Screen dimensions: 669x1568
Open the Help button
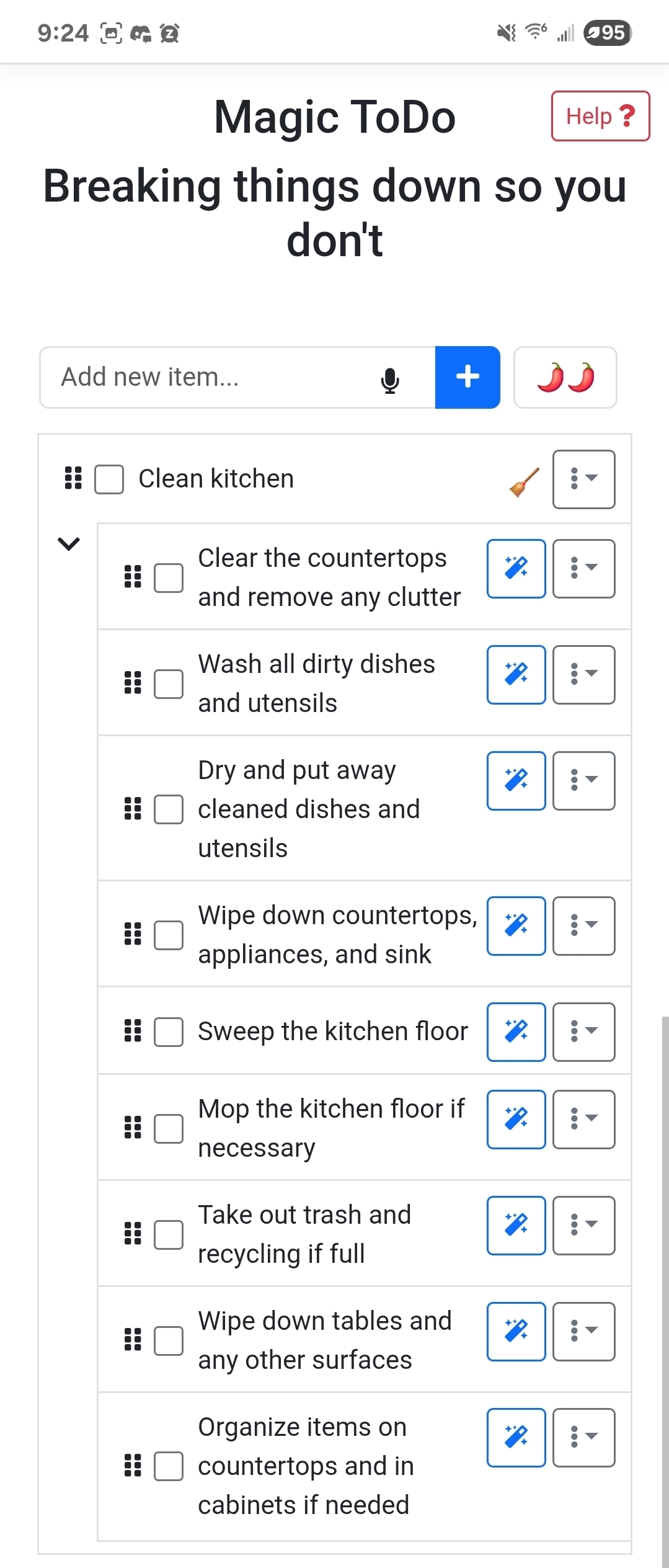point(600,116)
